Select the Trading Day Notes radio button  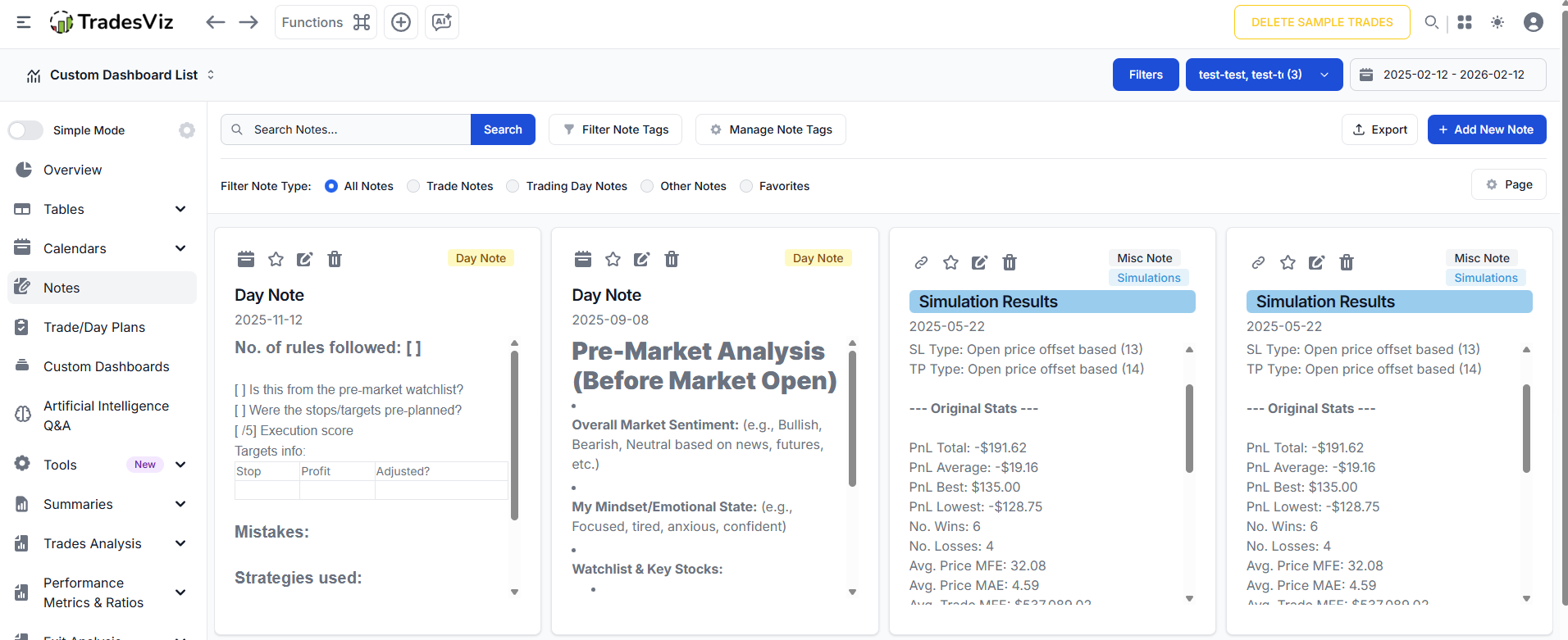(x=513, y=186)
